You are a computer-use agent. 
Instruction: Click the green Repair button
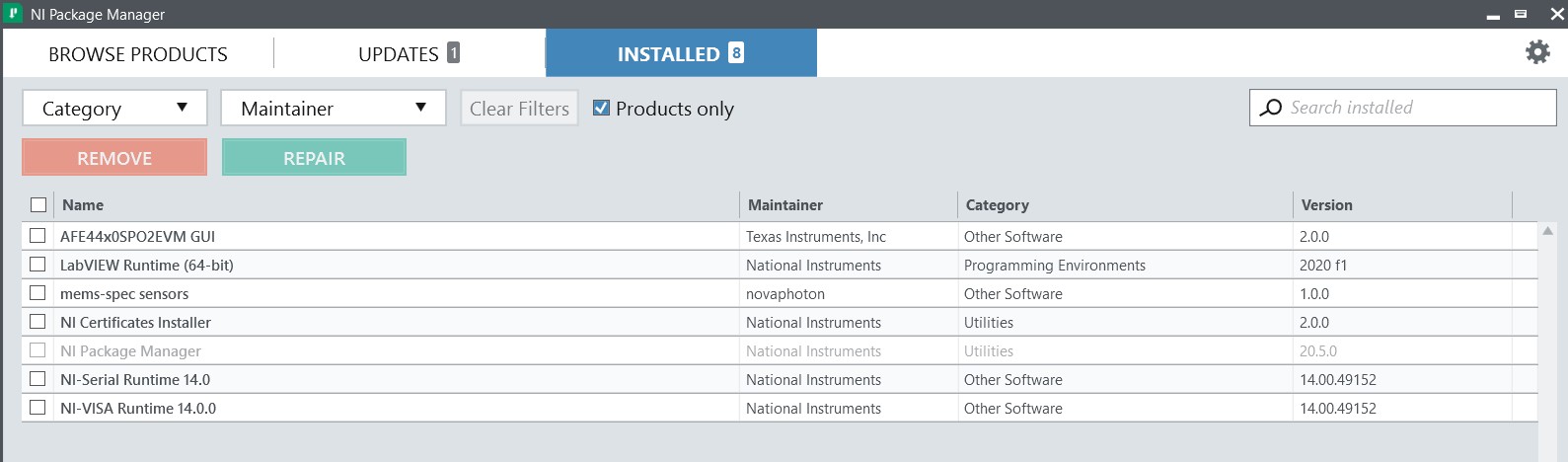[x=314, y=158]
